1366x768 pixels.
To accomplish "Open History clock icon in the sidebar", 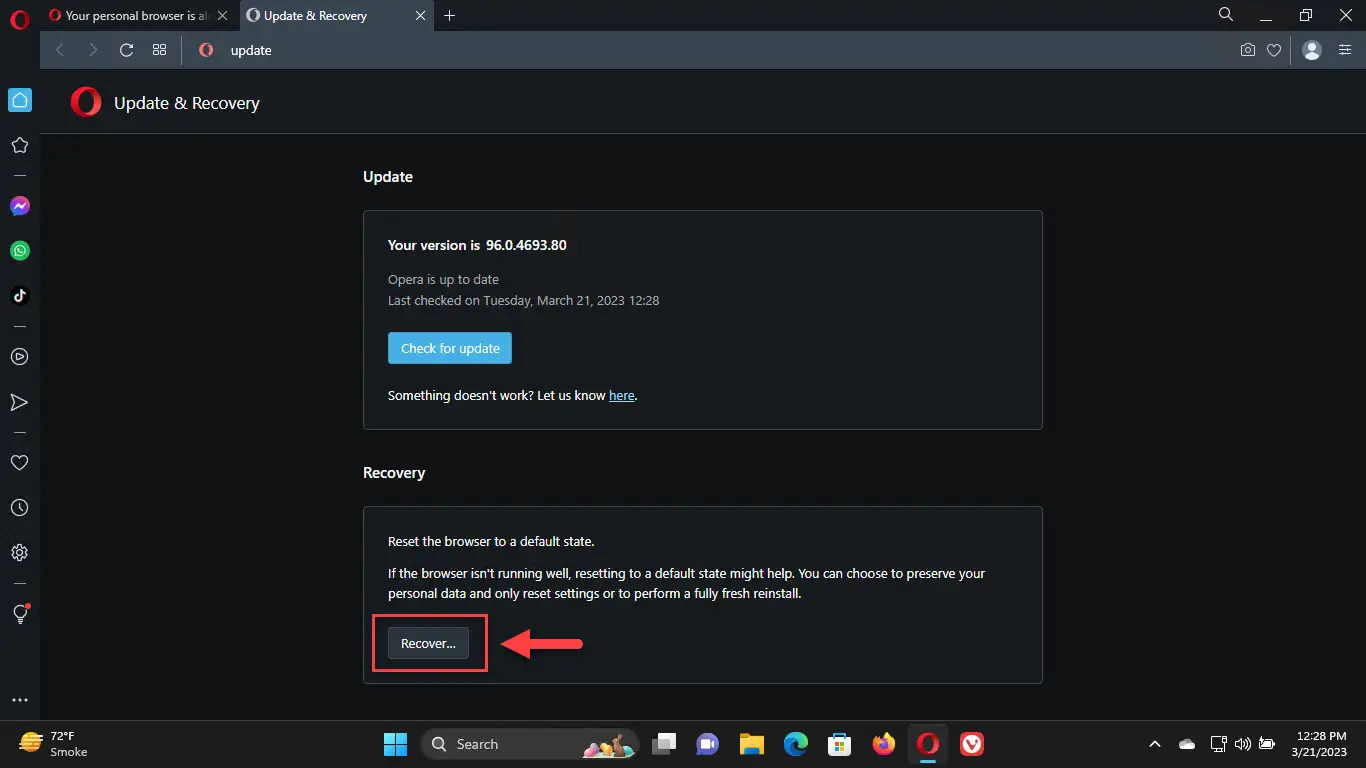I will tap(19, 508).
